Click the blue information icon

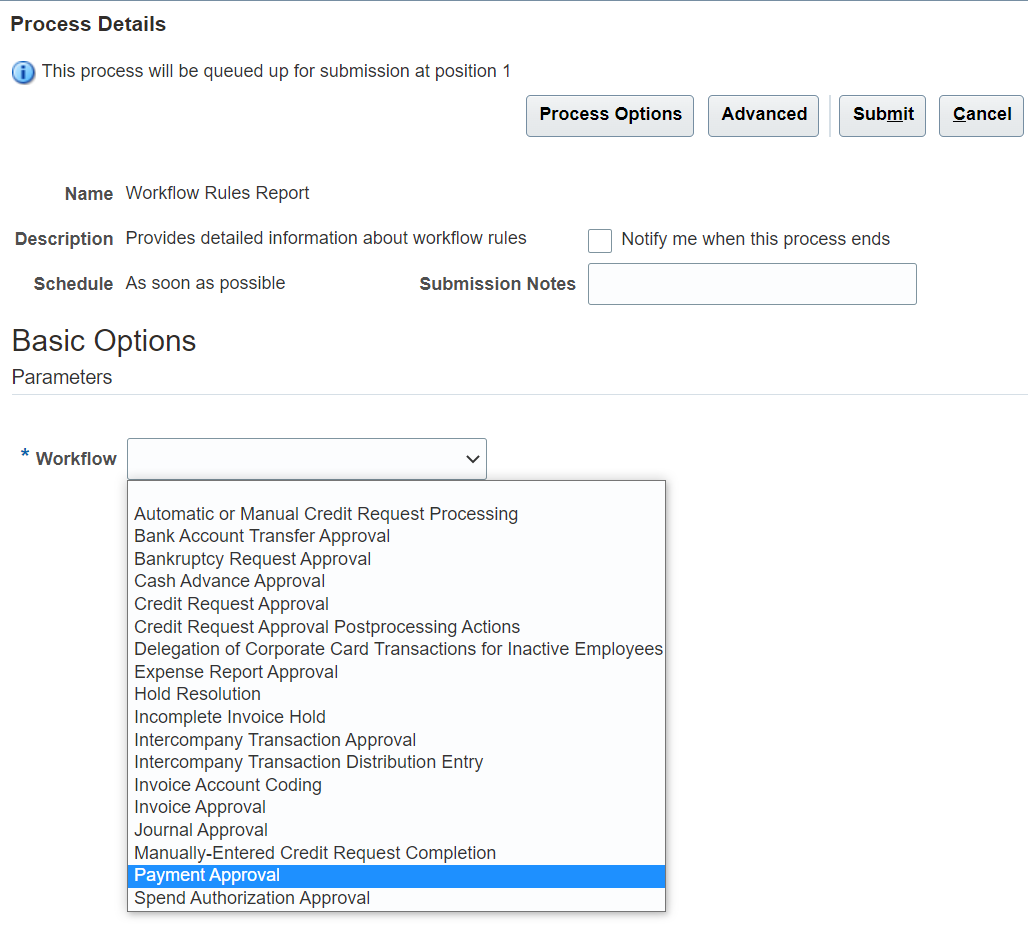coord(23,72)
